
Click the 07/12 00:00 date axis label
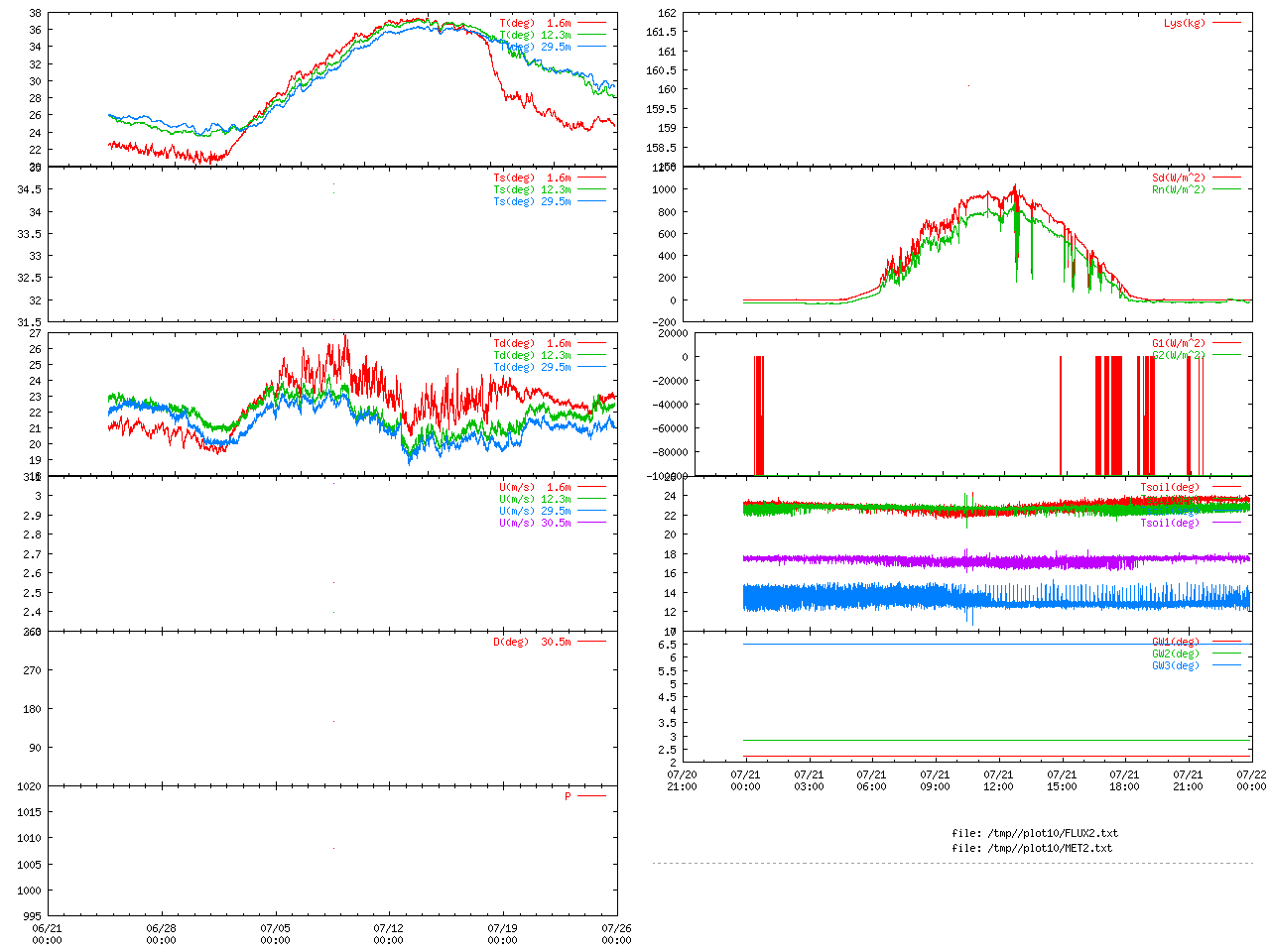389,934
